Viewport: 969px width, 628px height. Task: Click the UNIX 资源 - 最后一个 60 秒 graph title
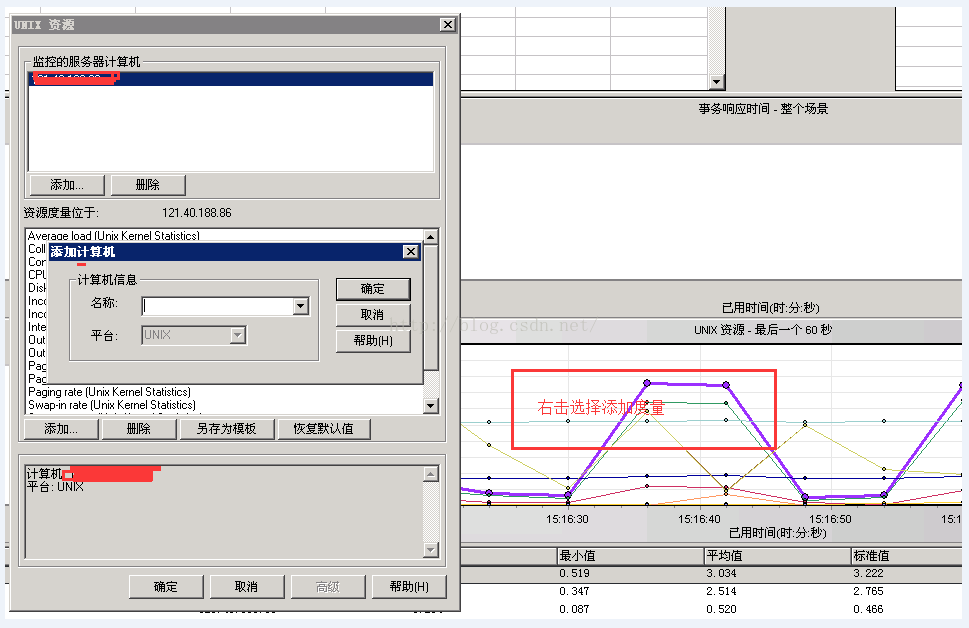pyautogui.click(x=763, y=330)
